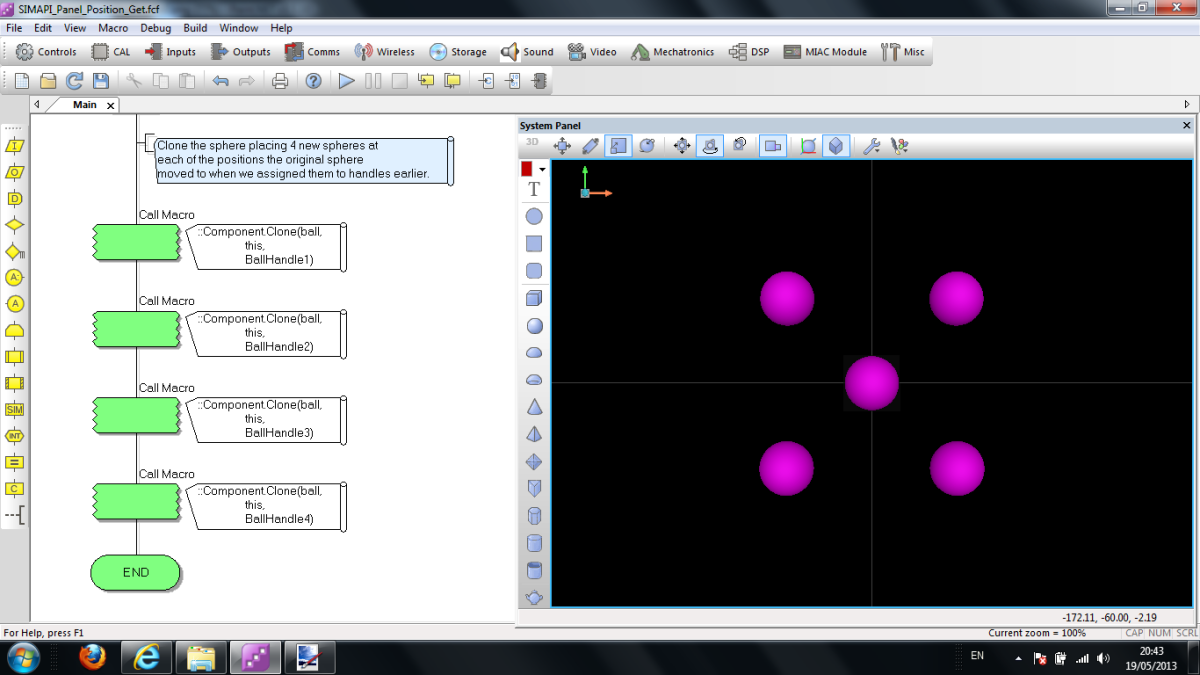1200x675 pixels.
Task: Select the sphere shape tool
Action: [x=534, y=325]
